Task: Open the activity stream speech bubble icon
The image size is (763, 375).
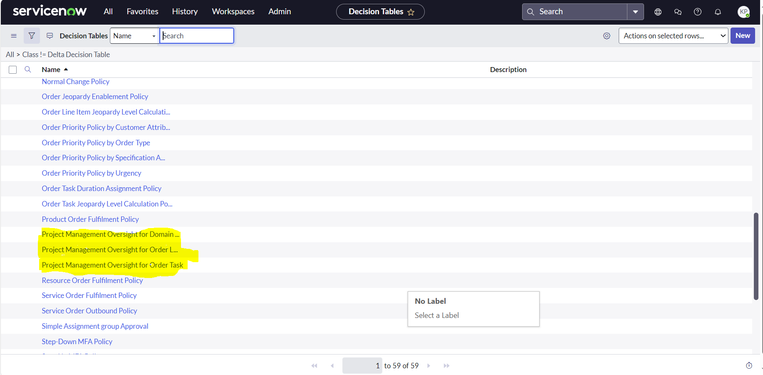Action: [x=49, y=36]
